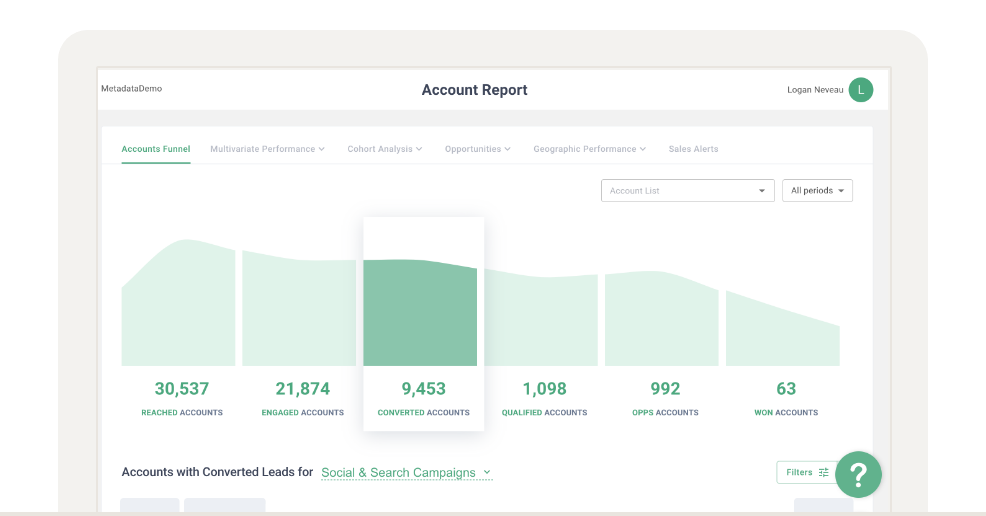Click the Logan Neveau user name
The image size is (986, 516).
(x=815, y=90)
